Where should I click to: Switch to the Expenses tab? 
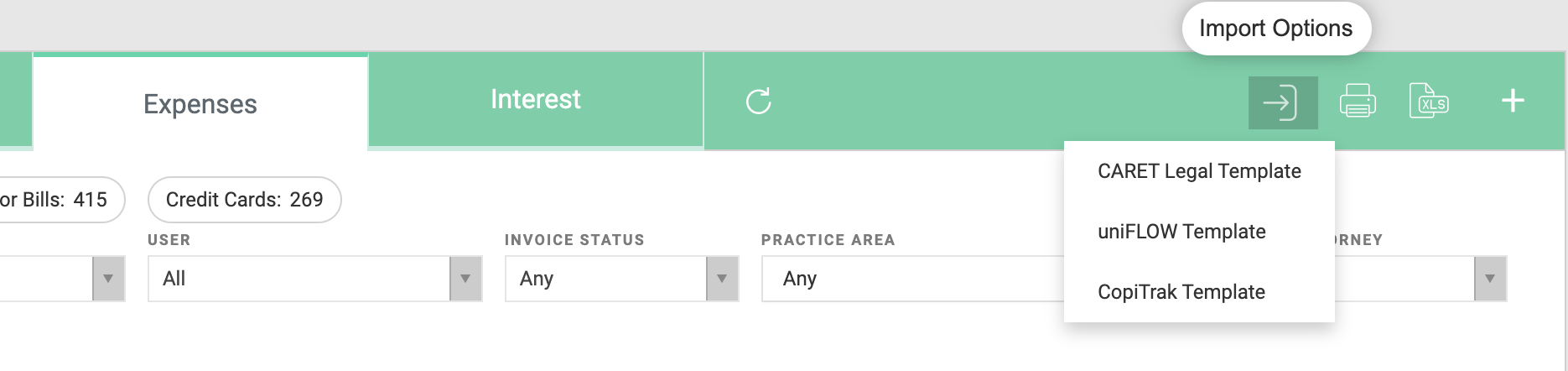[x=200, y=103]
